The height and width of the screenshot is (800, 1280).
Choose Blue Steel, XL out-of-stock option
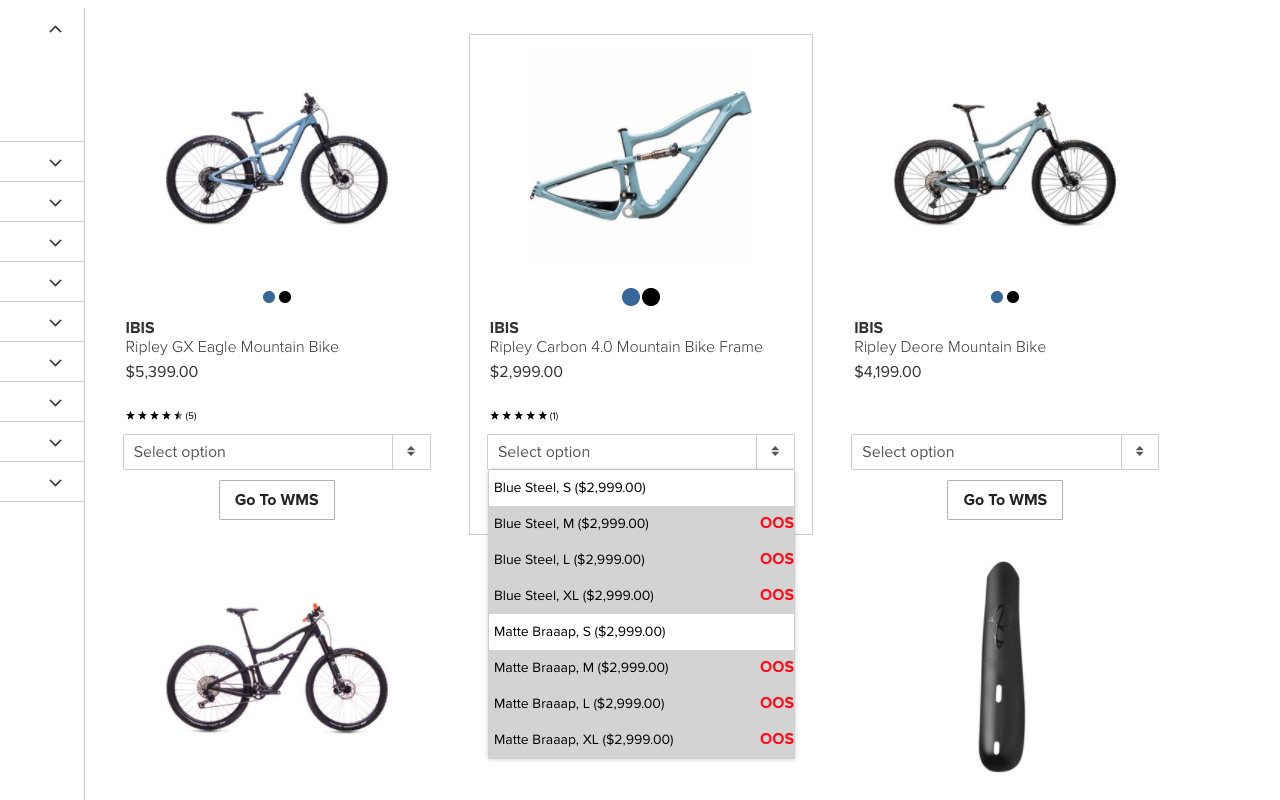point(641,596)
